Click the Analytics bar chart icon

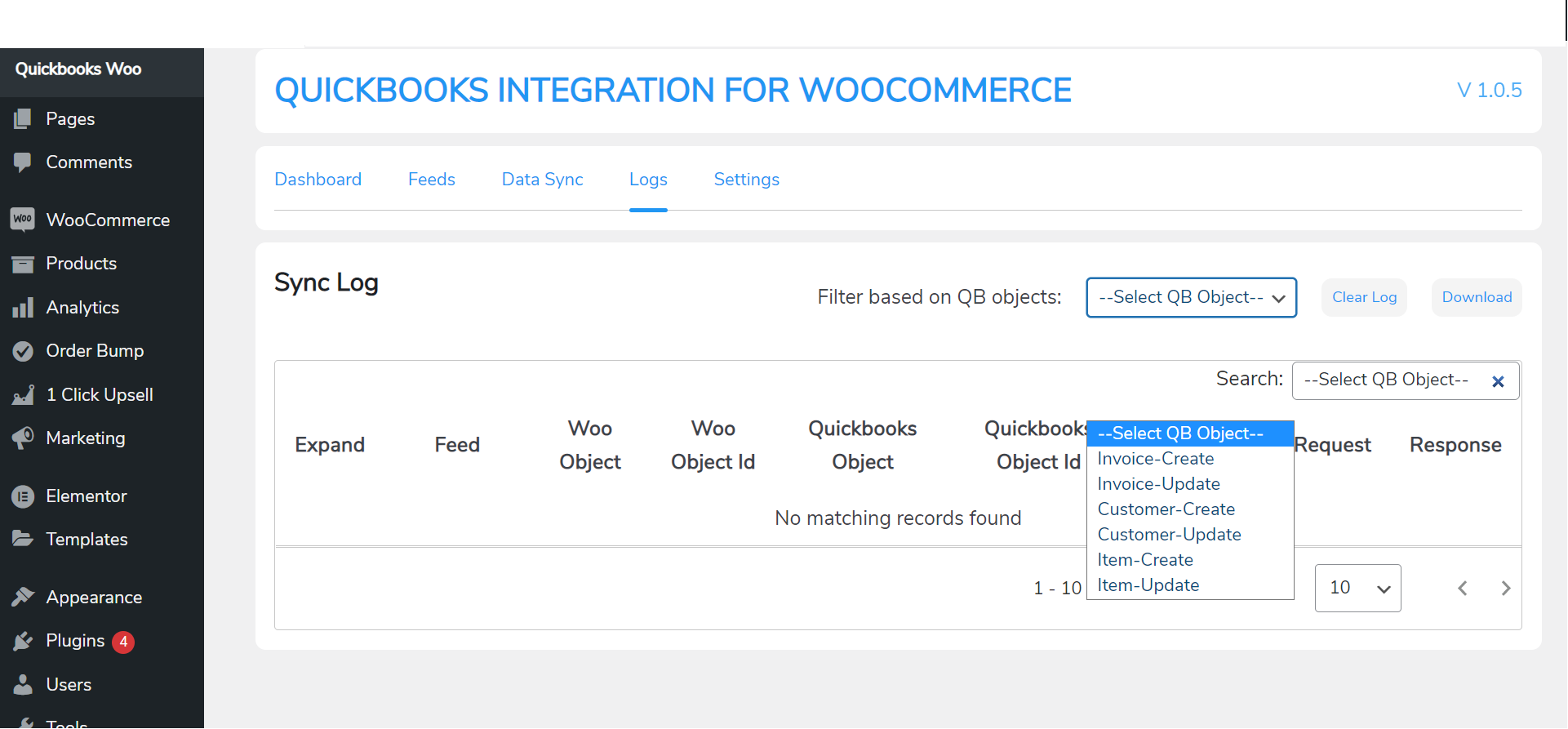pos(23,308)
